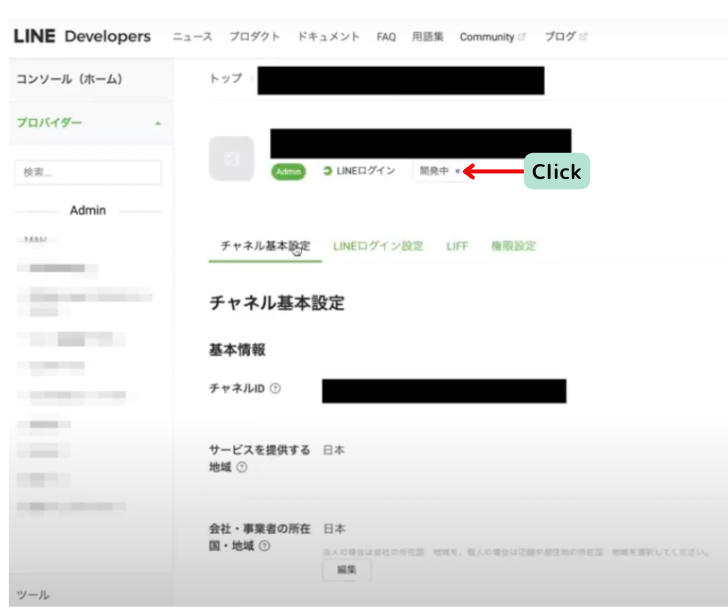Click help icon beside サービスを提供する地域
This screenshot has width=728, height=609.
(x=242, y=467)
